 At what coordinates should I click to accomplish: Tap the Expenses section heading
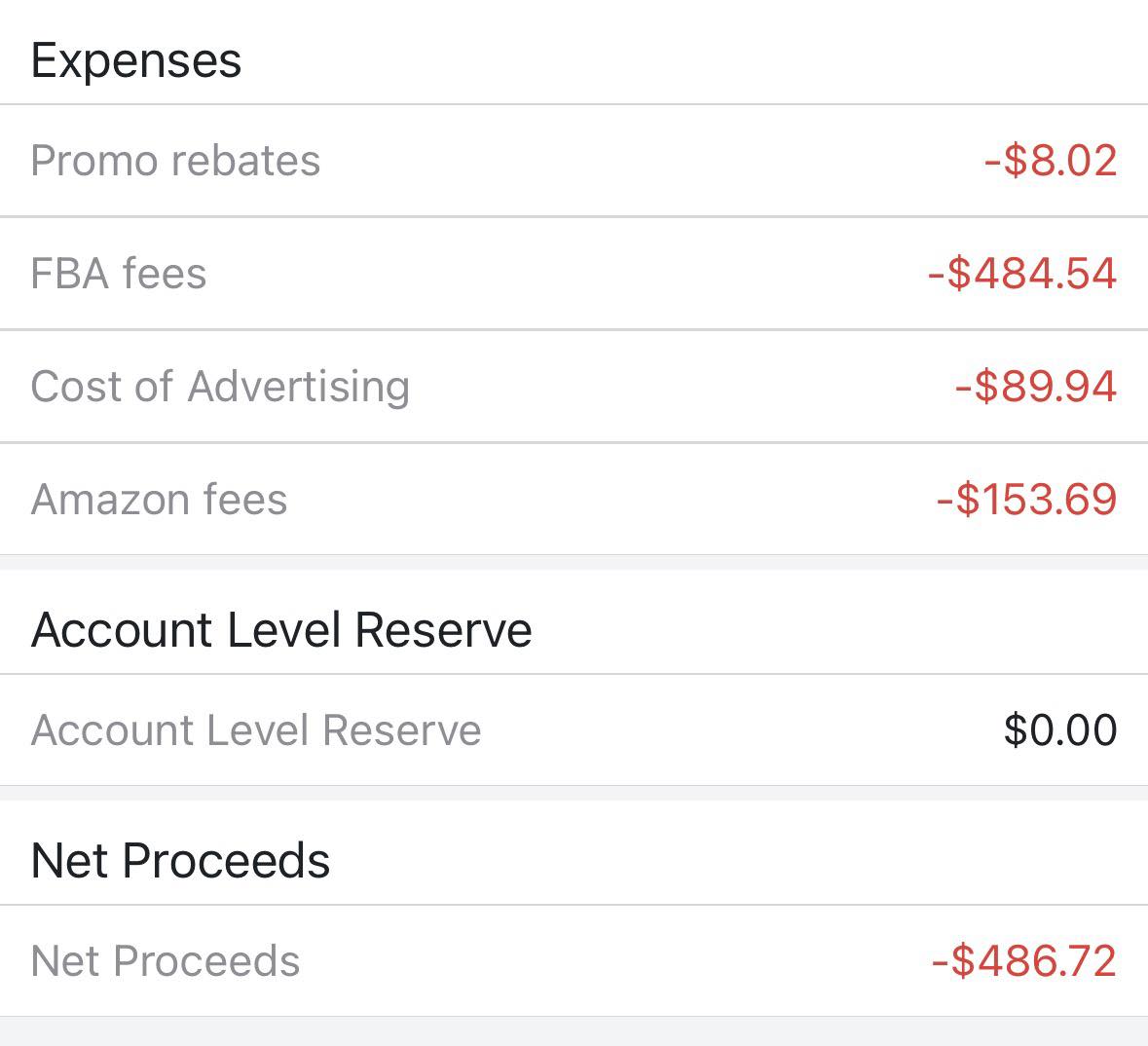[x=136, y=60]
